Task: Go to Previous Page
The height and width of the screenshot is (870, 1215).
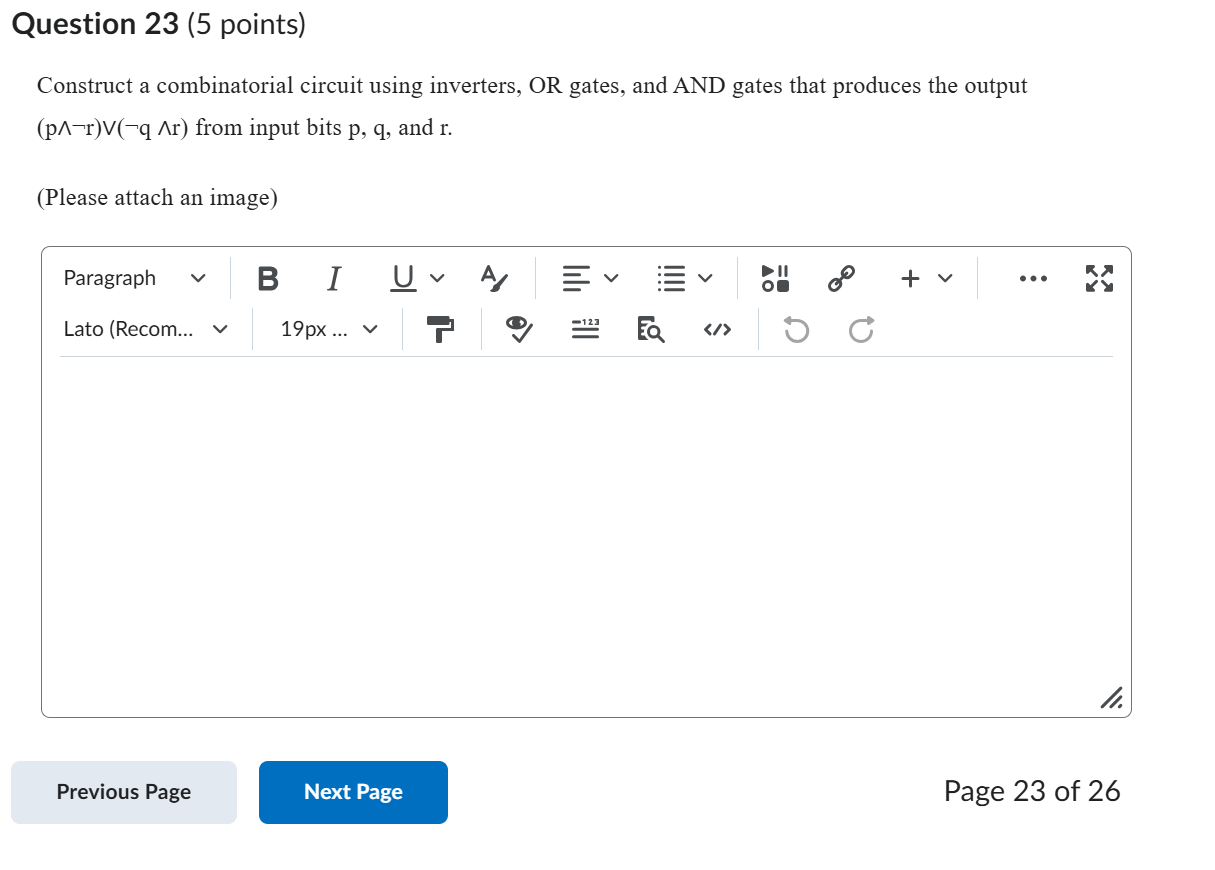Action: [124, 792]
